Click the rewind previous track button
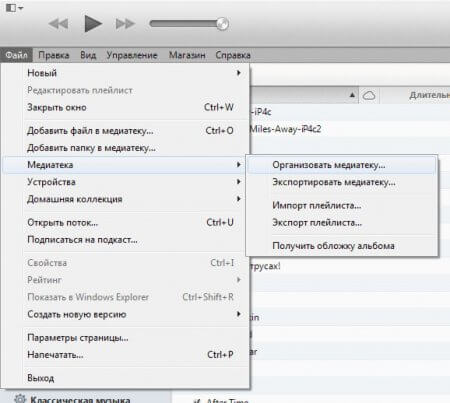450x403 pixels. click(58, 24)
